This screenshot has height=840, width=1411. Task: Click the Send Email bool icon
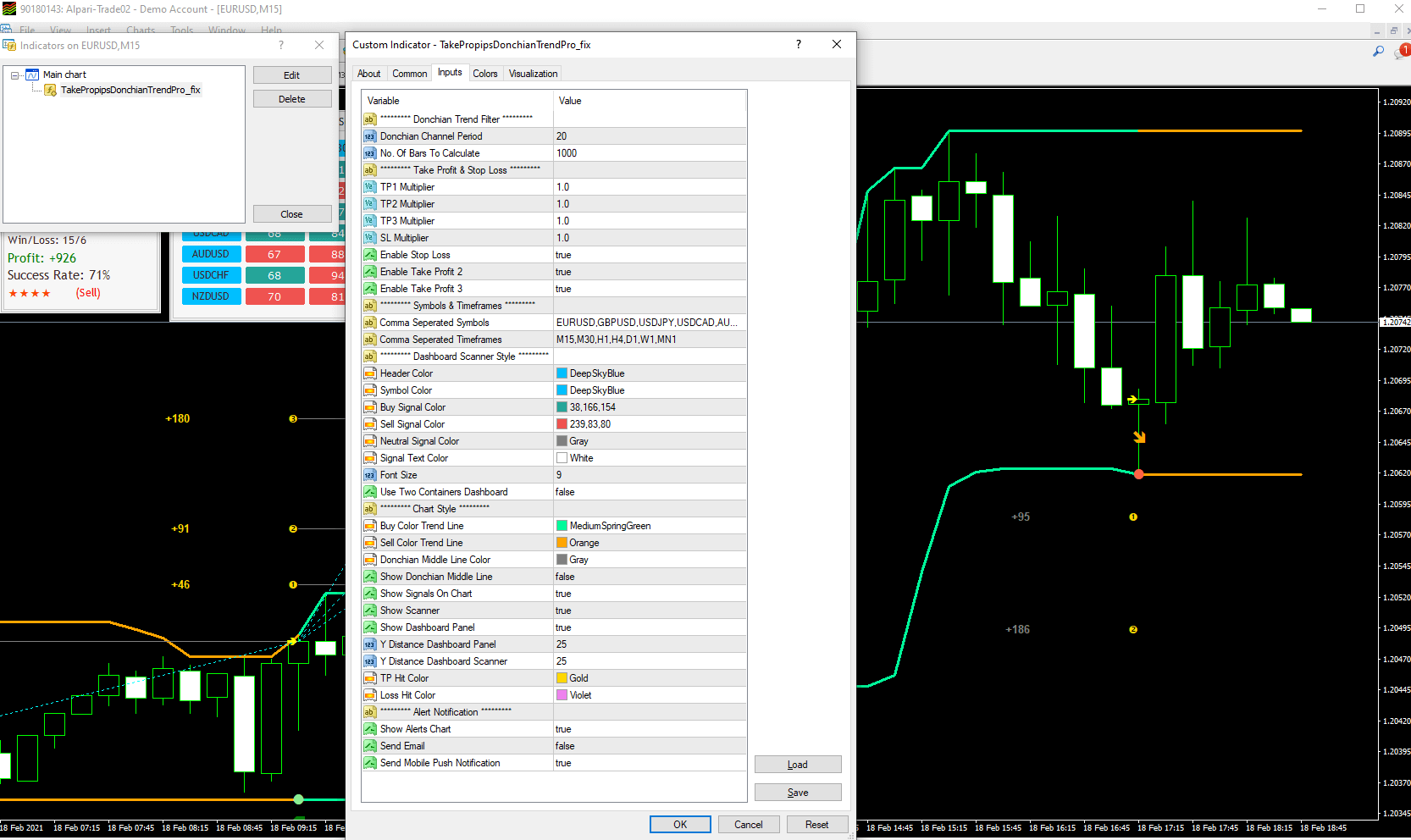coord(369,746)
